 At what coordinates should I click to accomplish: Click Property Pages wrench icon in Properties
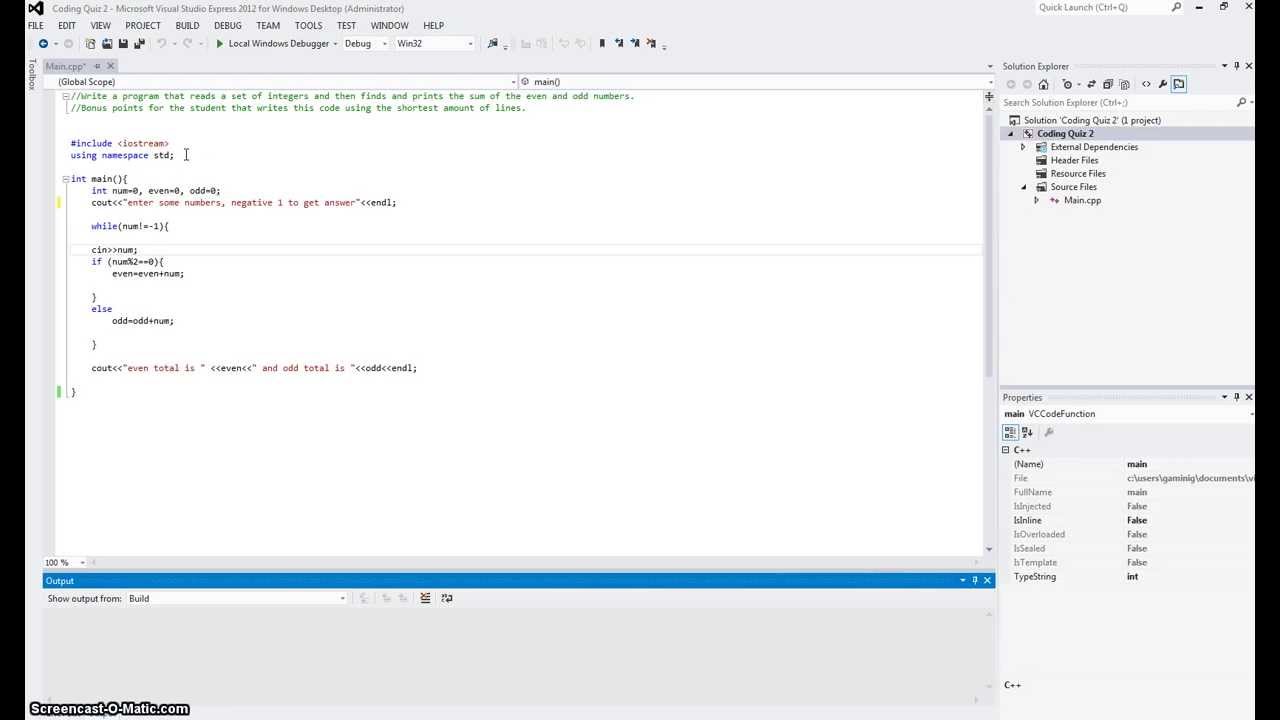tap(1049, 432)
